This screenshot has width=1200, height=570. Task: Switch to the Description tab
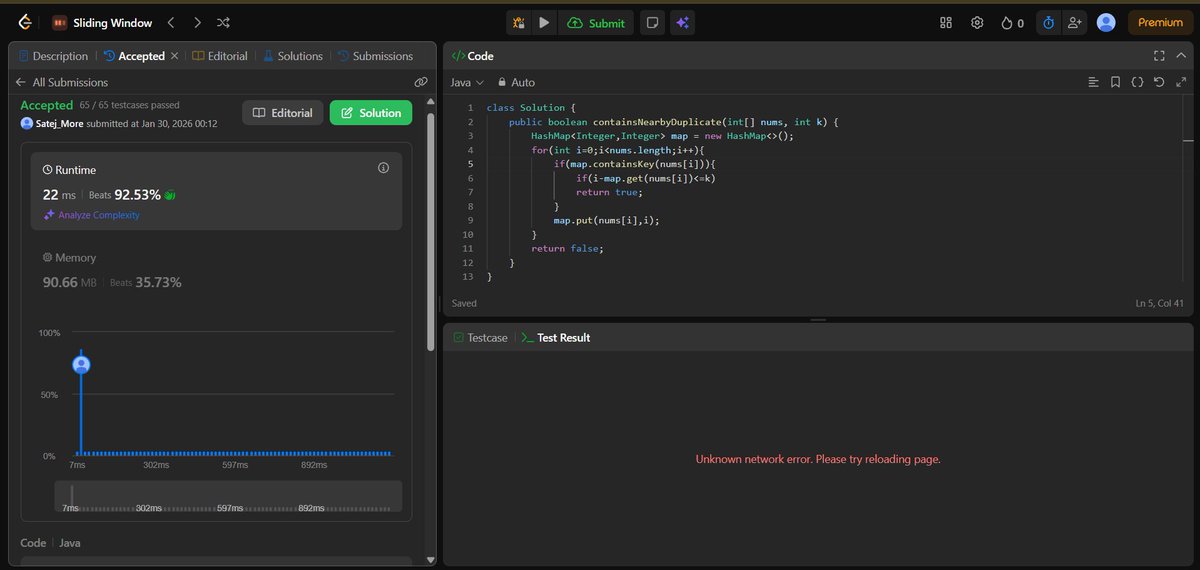point(53,56)
